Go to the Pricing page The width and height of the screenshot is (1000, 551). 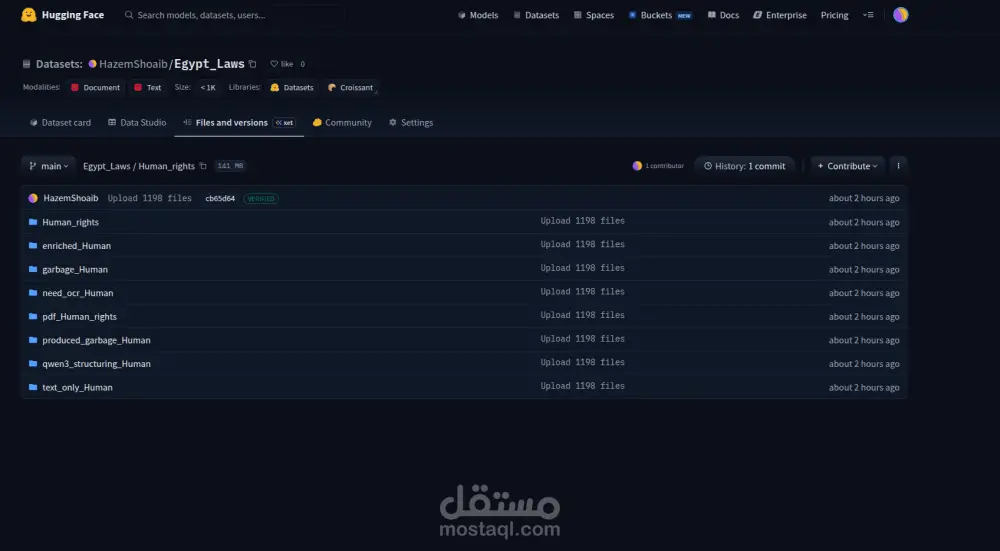point(834,15)
